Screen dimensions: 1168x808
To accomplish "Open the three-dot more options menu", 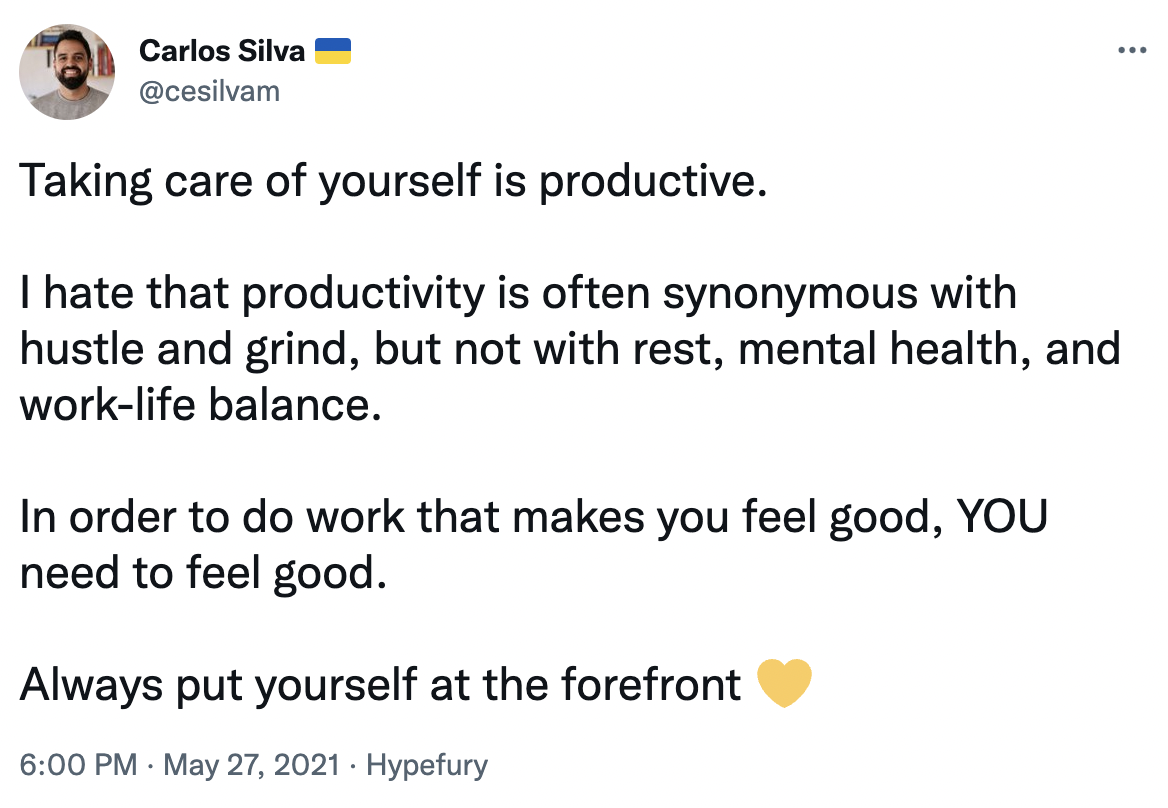I will [x=1132, y=51].
